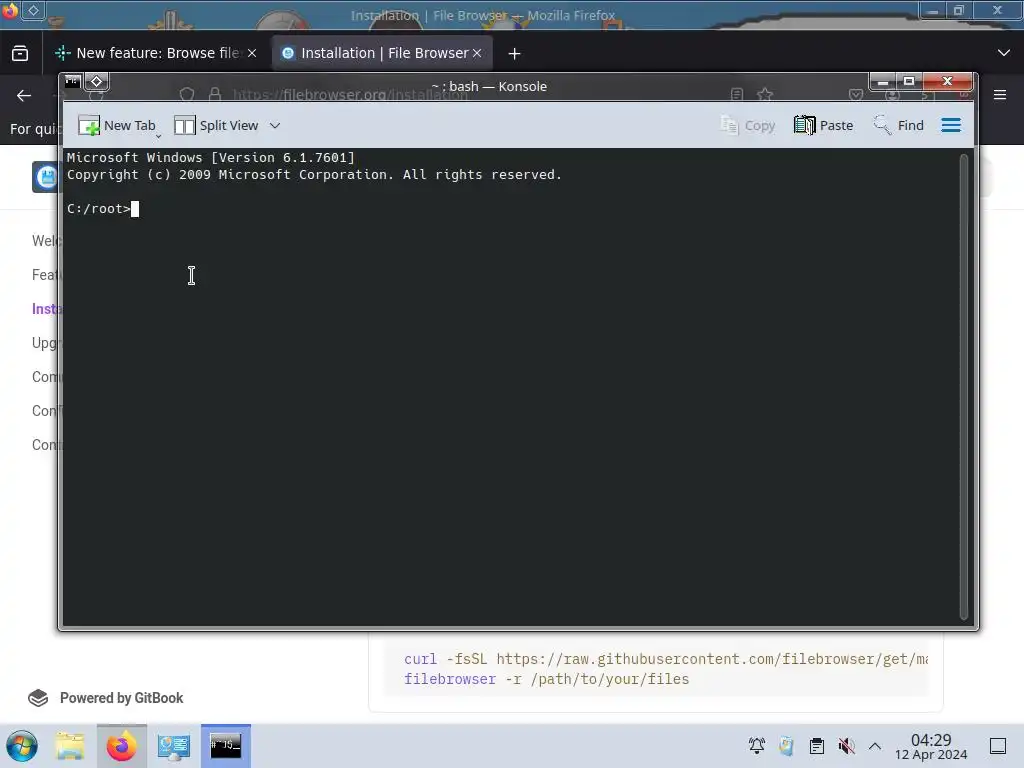Open the Installation link in docs sidebar

coord(46,309)
